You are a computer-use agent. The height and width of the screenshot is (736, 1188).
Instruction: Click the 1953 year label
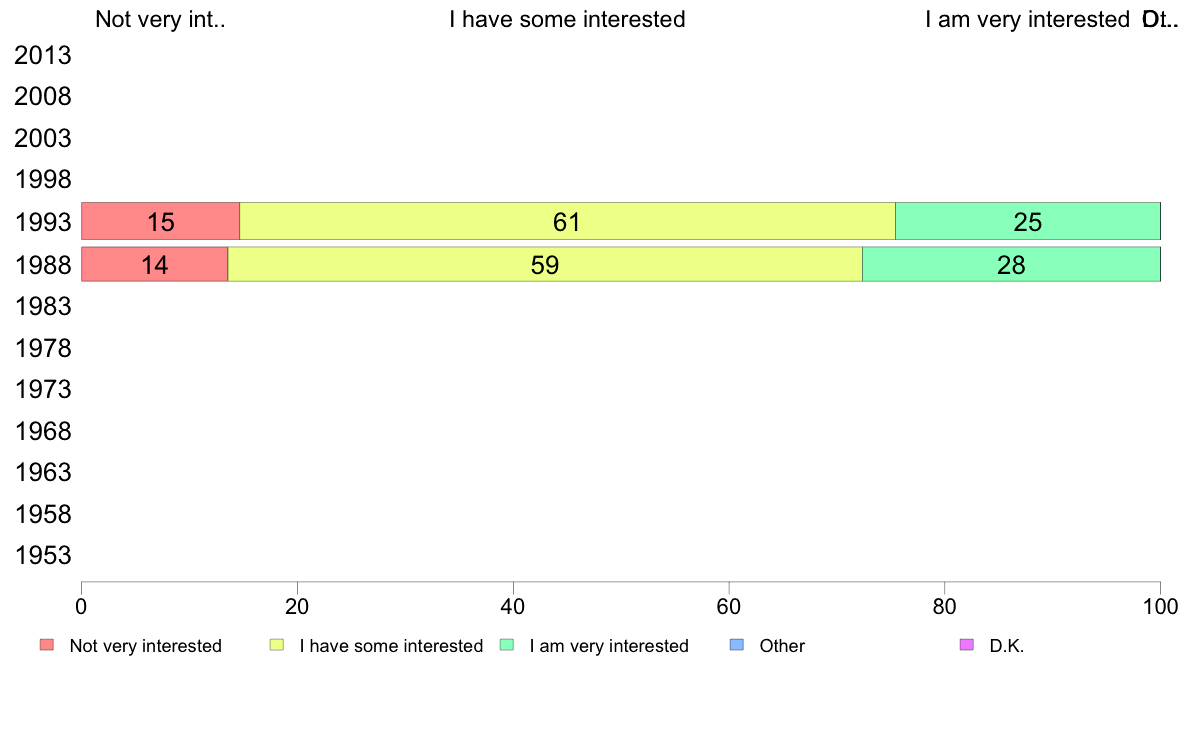coord(42,556)
